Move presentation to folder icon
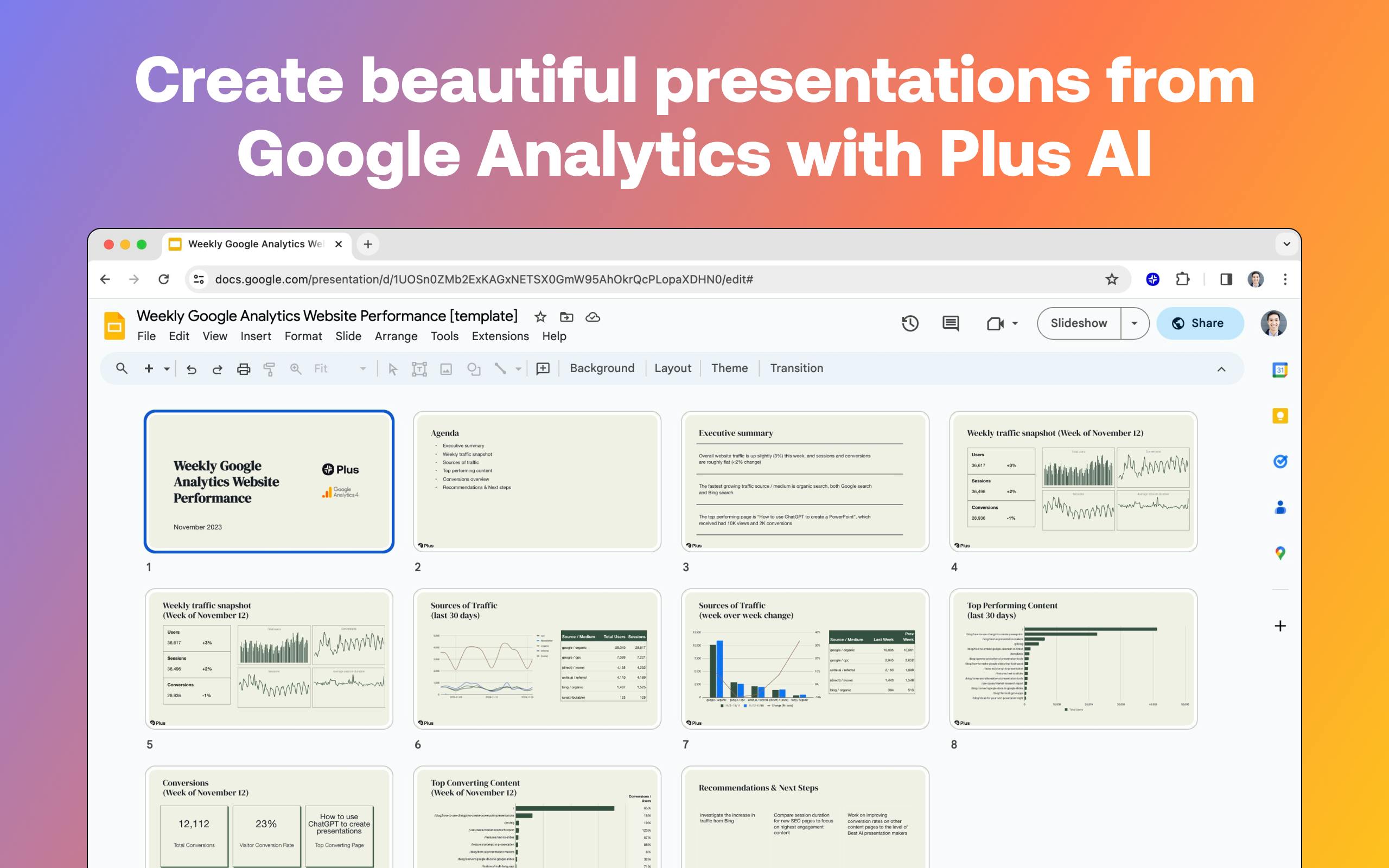 click(566, 317)
